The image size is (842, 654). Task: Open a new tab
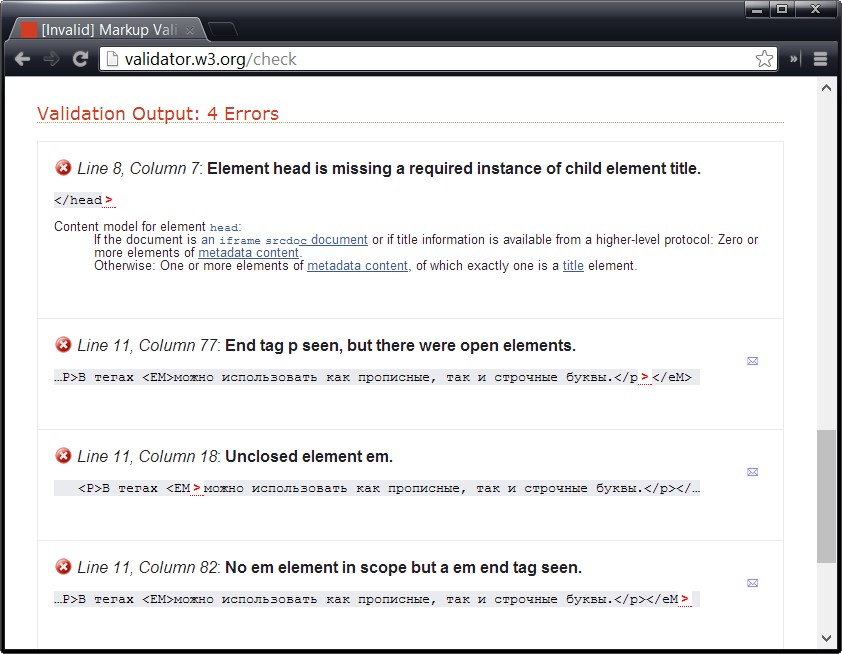coord(222,30)
